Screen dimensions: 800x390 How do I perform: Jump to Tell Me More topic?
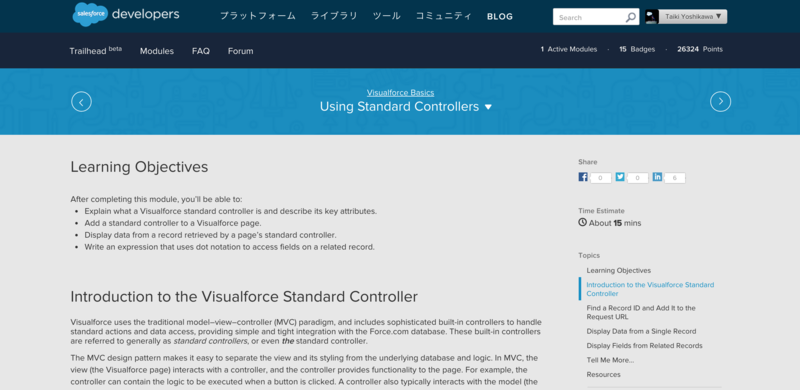(x=610, y=360)
